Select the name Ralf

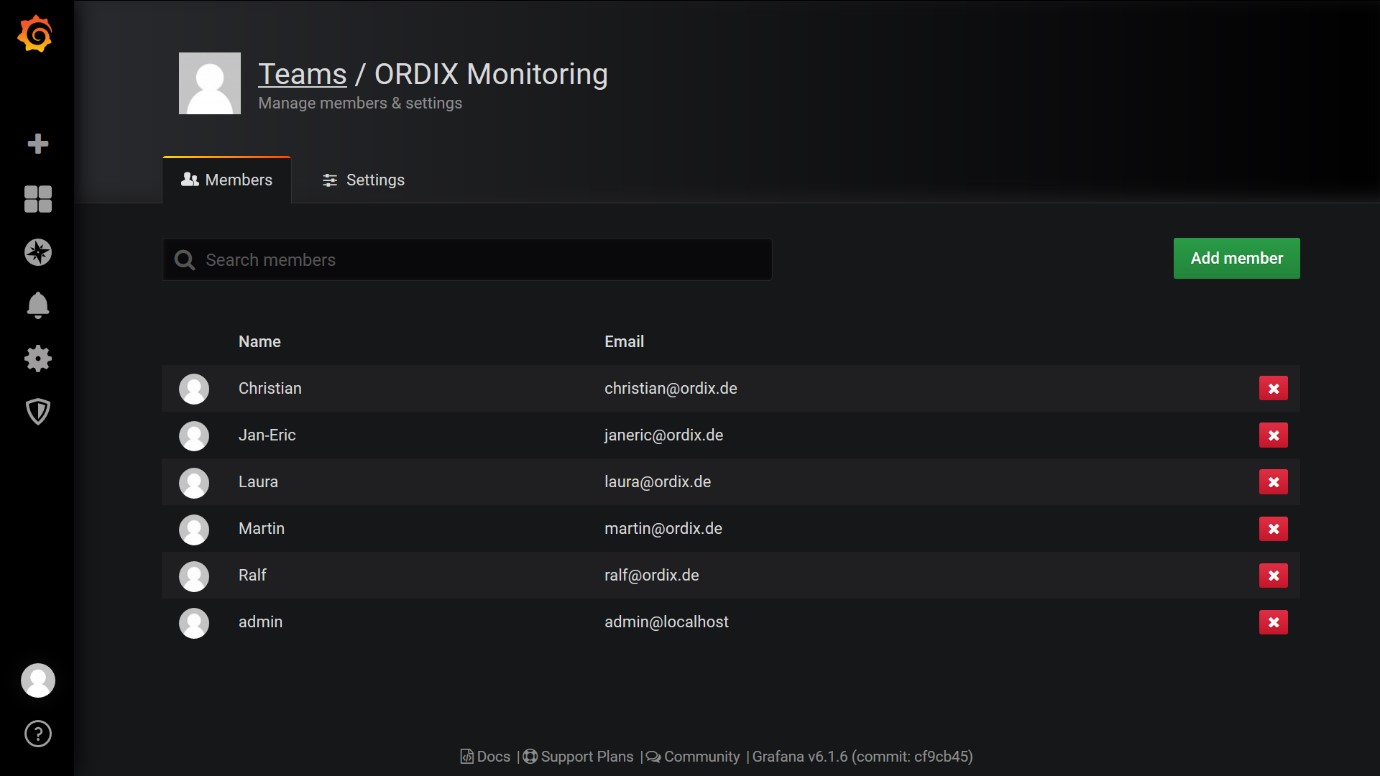[253, 575]
